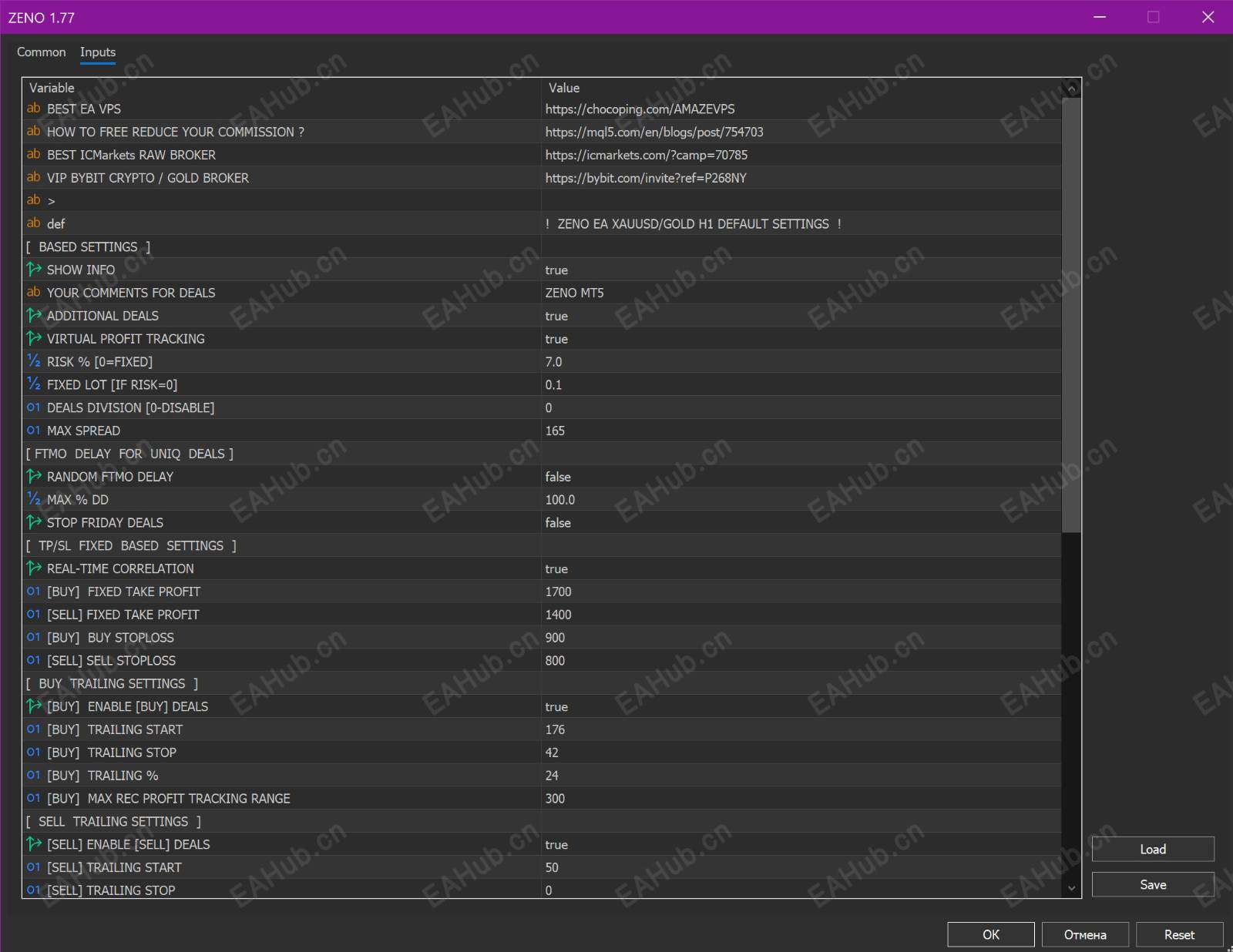Image resolution: width=1233 pixels, height=952 pixels.
Task: Select the icmarkets.com/?camp=70785 value cell
Action: [x=801, y=155]
